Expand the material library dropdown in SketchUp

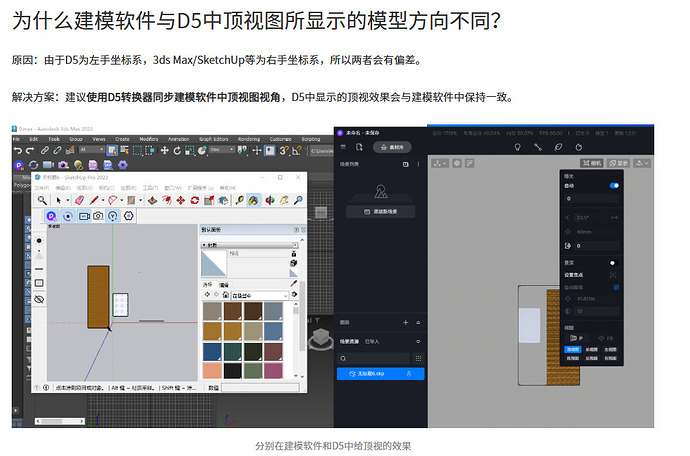point(260,295)
